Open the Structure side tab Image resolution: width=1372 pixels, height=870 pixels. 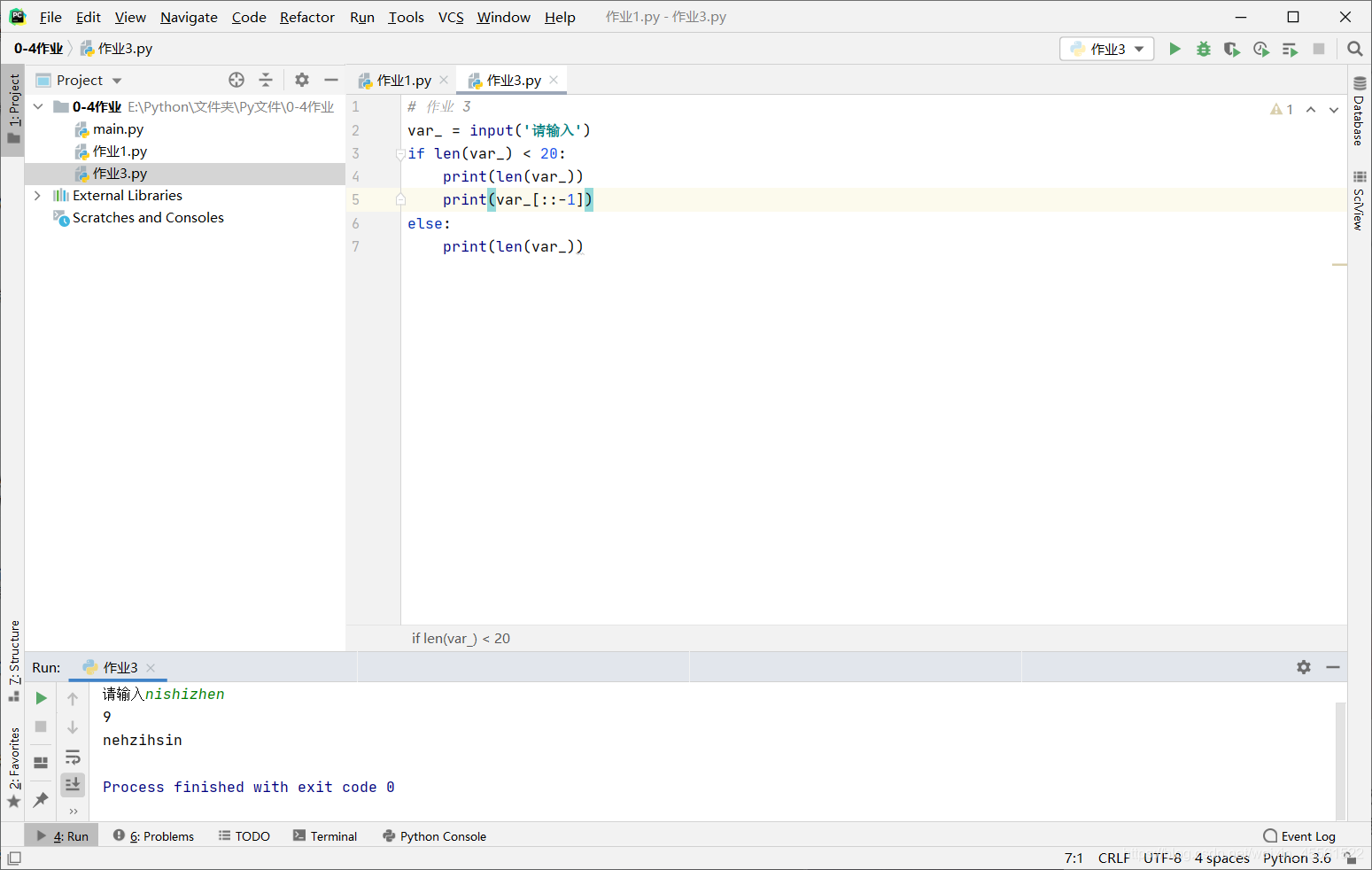13,660
